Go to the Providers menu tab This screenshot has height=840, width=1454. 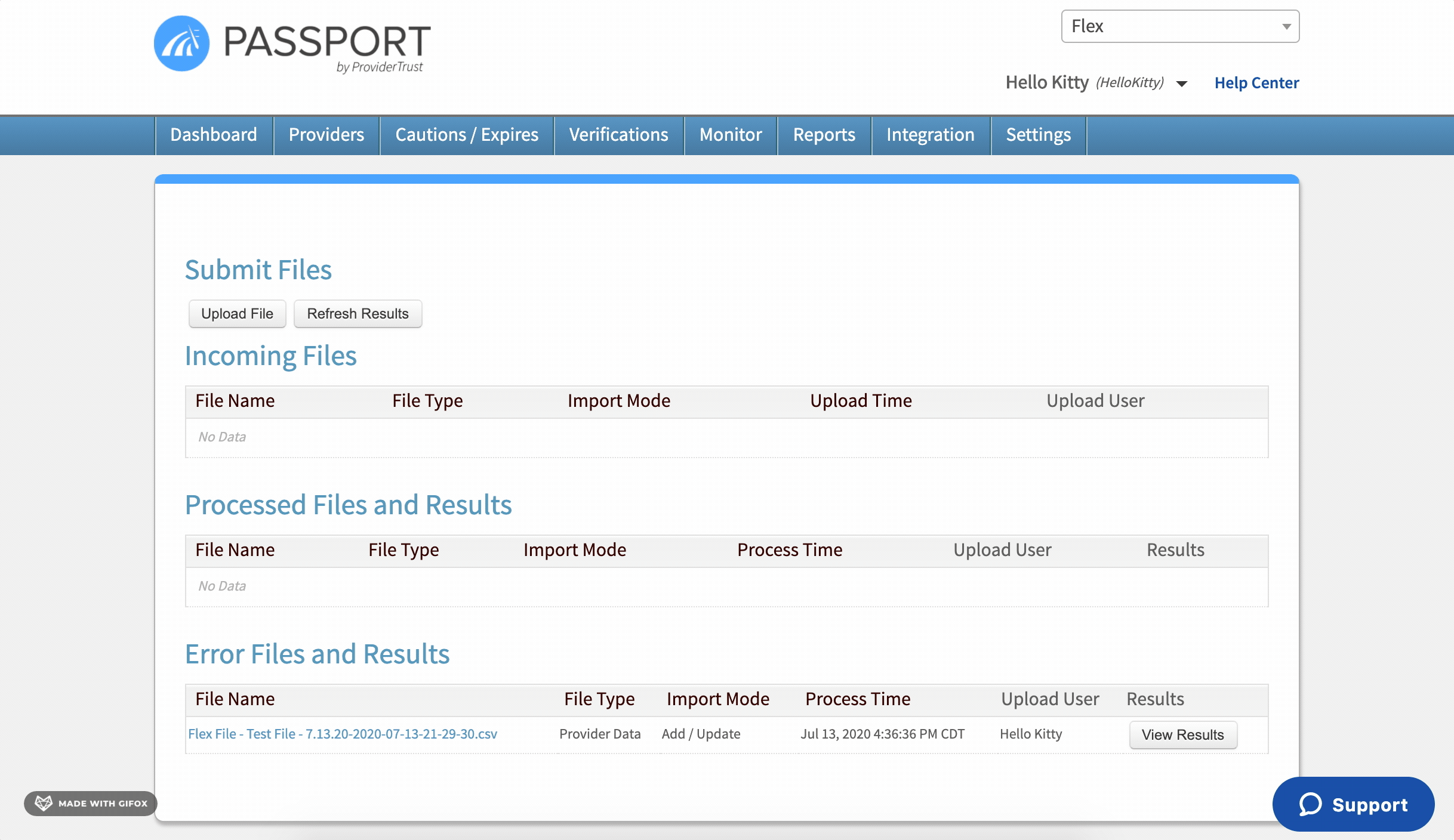point(326,135)
